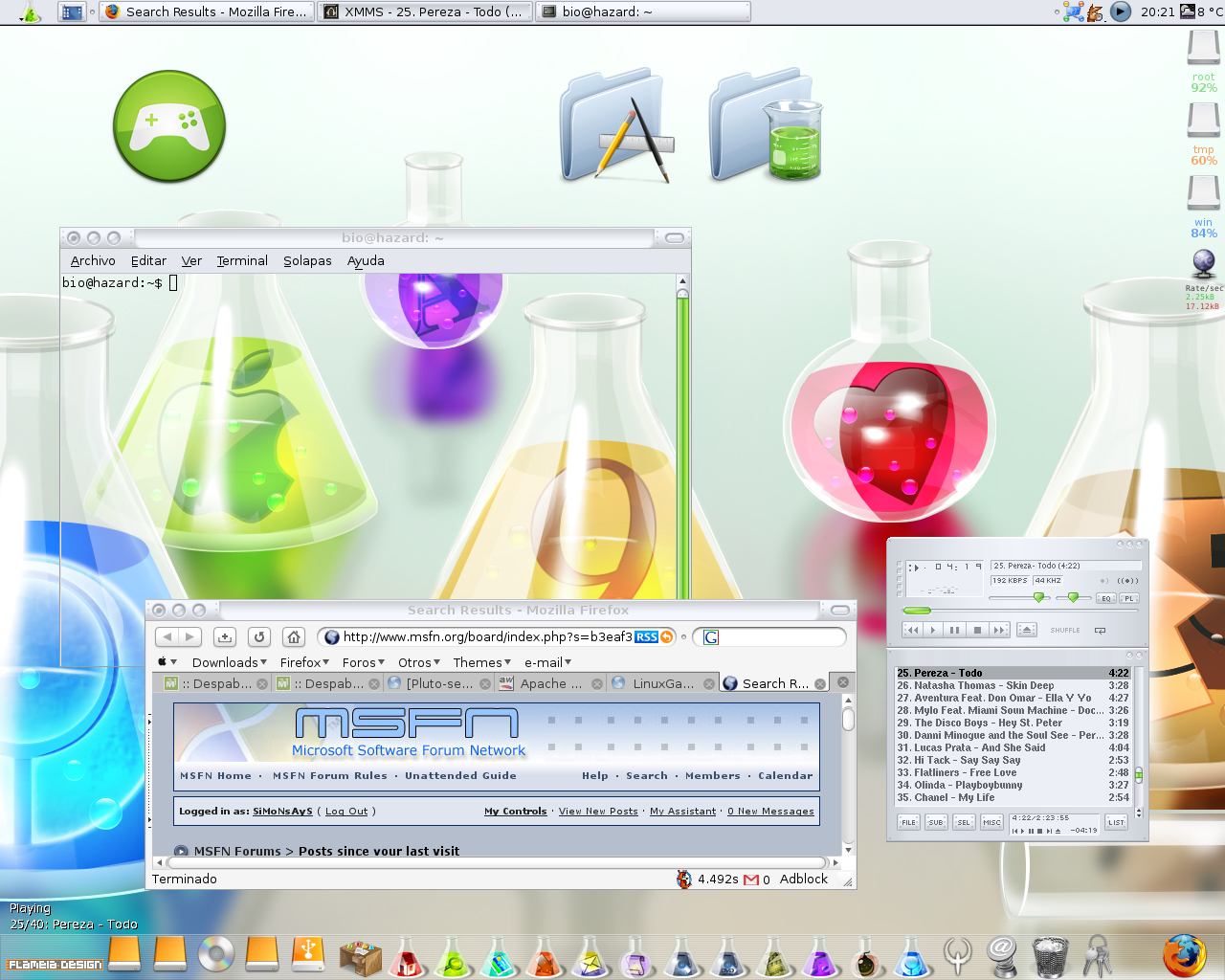The width and height of the screenshot is (1225, 980).
Task: Expand the Themes bookmark folder
Action: point(482,662)
